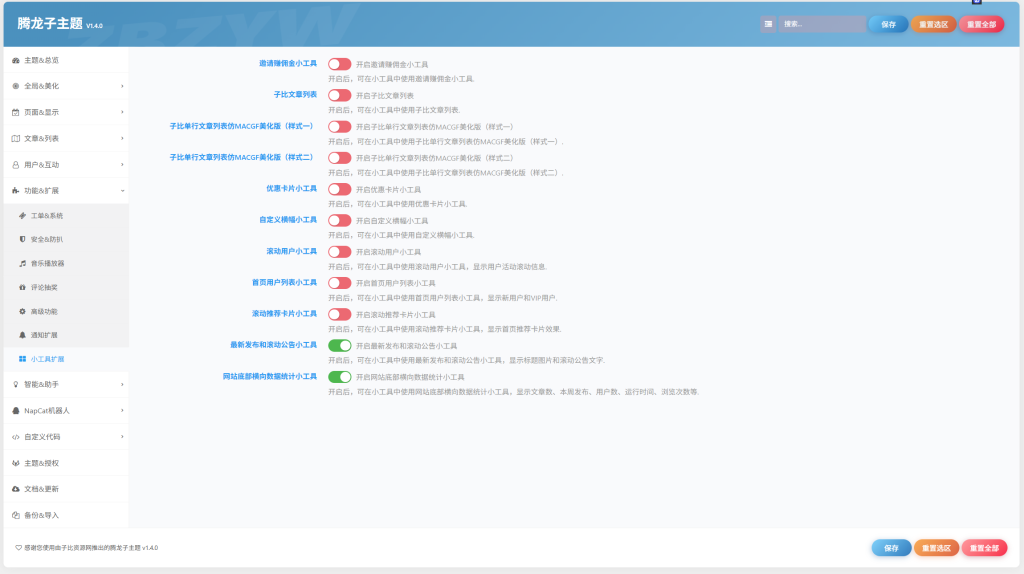Expand the NapCat机器人 section chevron
The image size is (1024, 574).
122,411
